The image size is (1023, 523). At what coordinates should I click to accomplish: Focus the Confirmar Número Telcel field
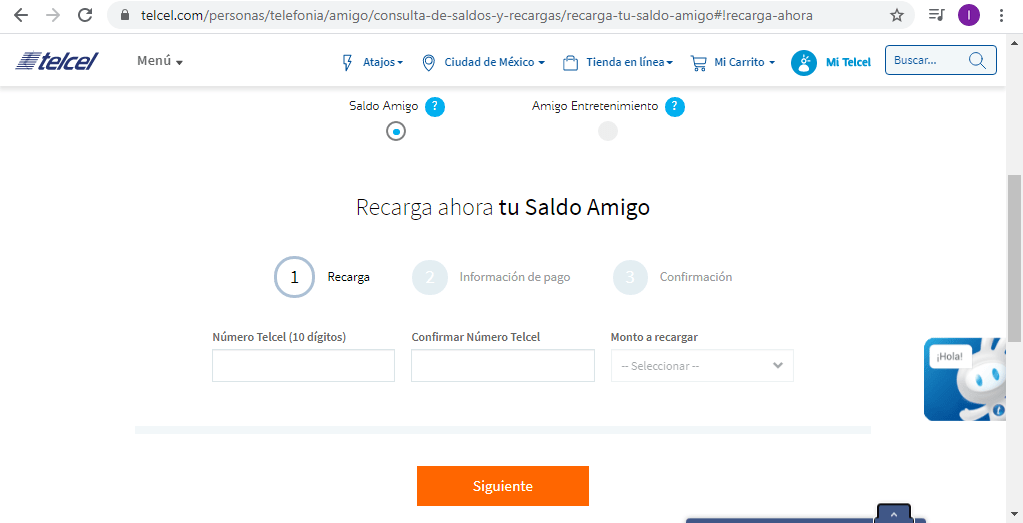click(x=503, y=366)
